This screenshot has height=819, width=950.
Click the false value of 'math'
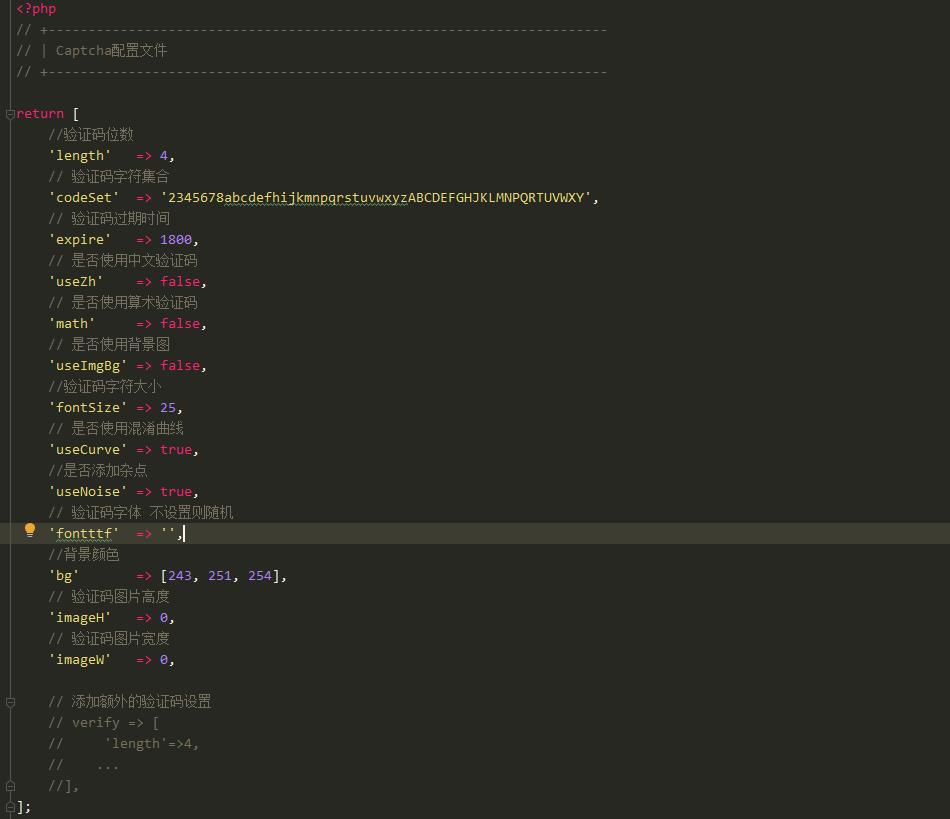coord(180,323)
